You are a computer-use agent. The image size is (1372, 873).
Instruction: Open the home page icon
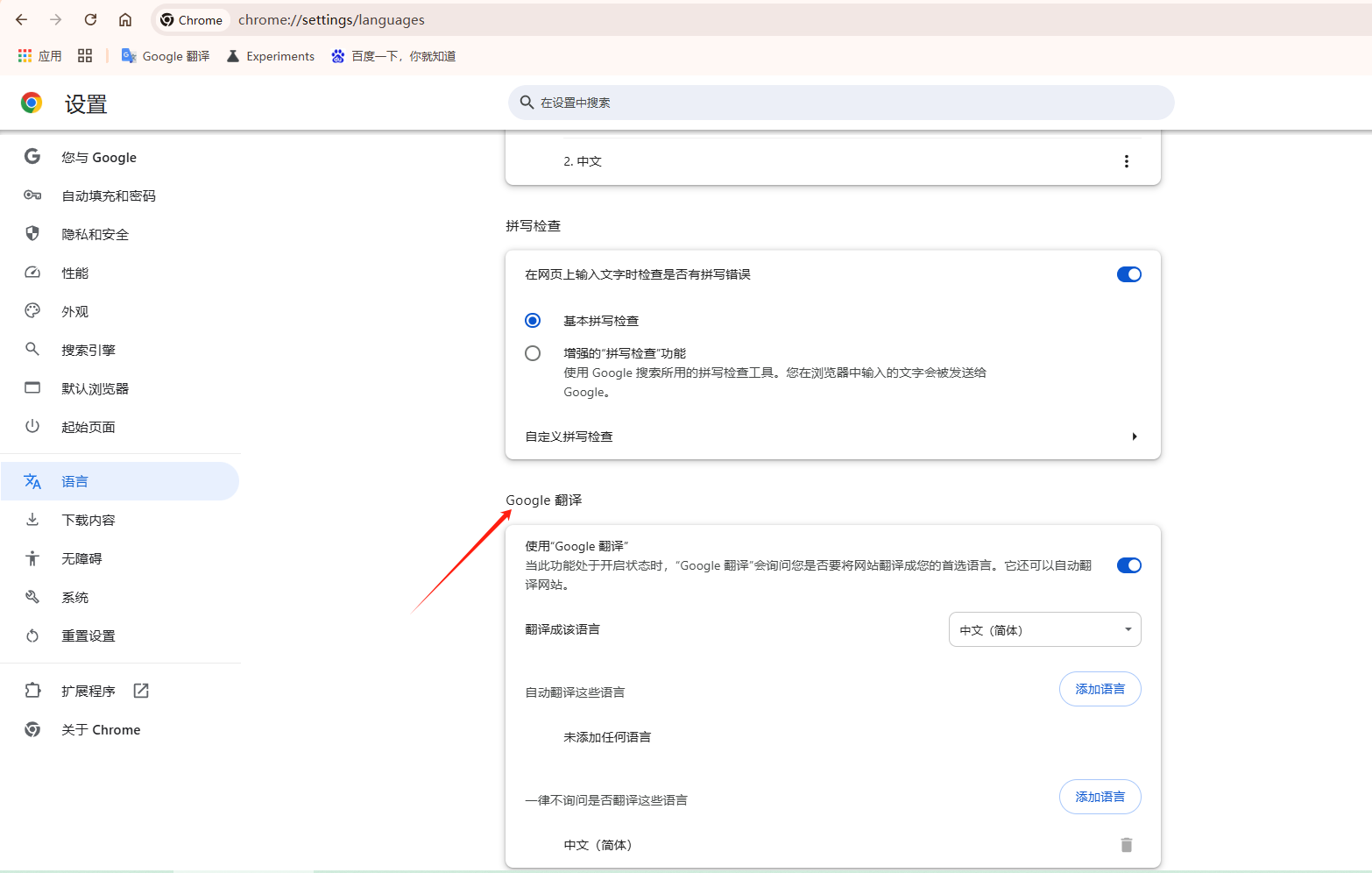(125, 19)
